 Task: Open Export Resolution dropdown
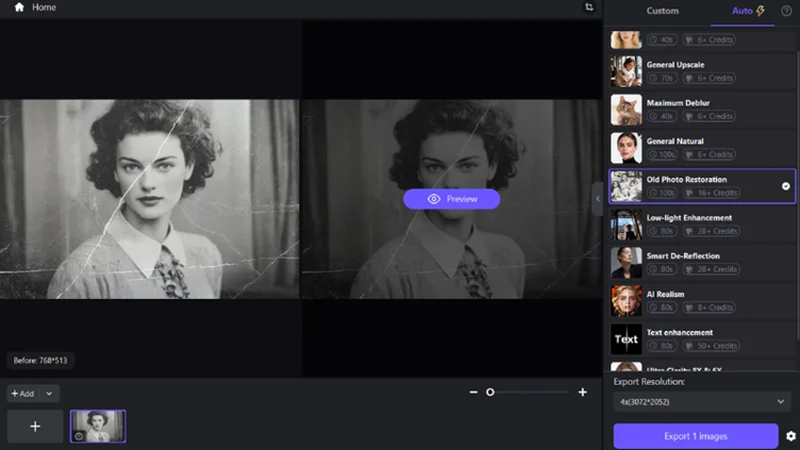(702, 402)
